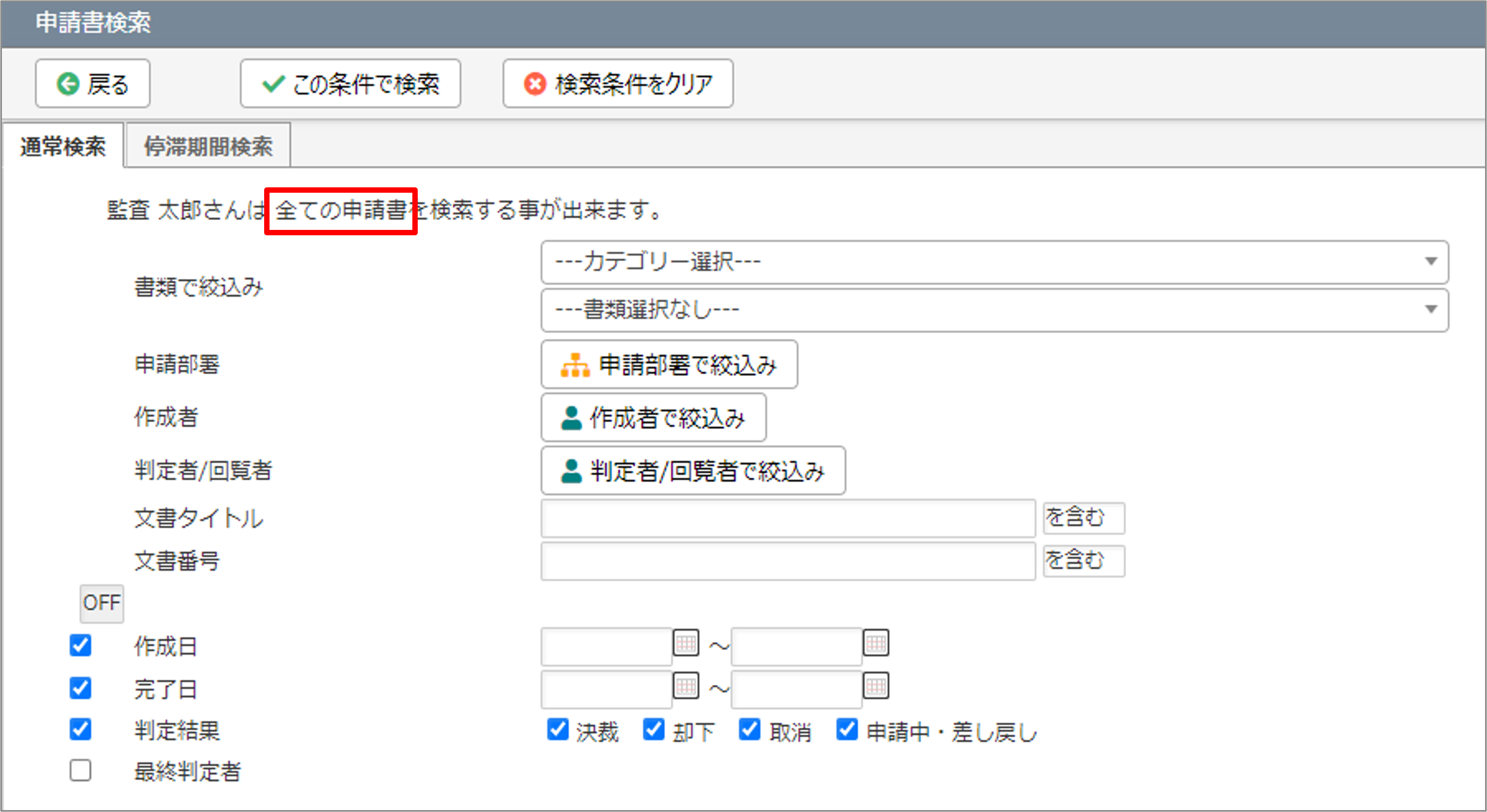Viewport: 1487px width, 812px height.
Task: Open calendar for 完了日 end date
Action: (876, 686)
